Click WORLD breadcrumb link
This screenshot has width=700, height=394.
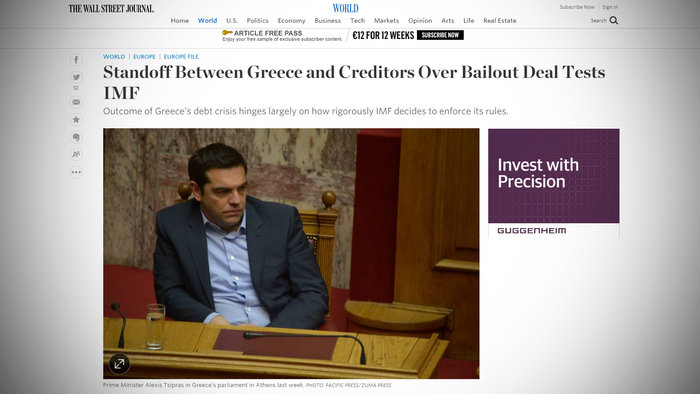(x=114, y=57)
